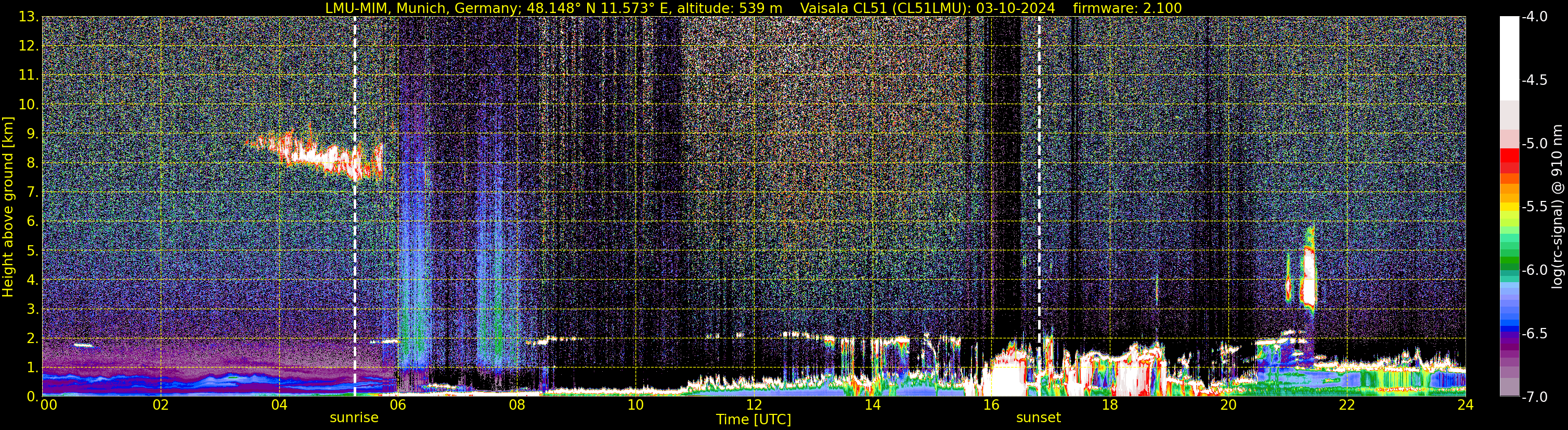Click the time axis tick label '04'
This screenshot has width=1568, height=430.
[279, 406]
